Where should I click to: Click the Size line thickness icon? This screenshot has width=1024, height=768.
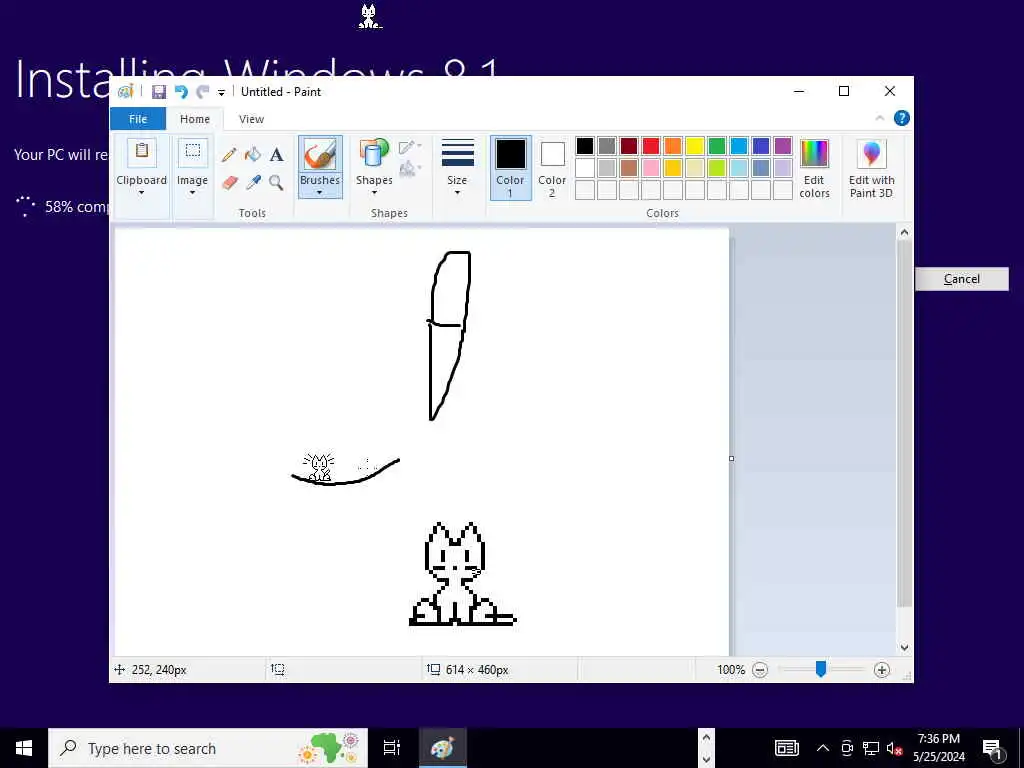click(457, 153)
